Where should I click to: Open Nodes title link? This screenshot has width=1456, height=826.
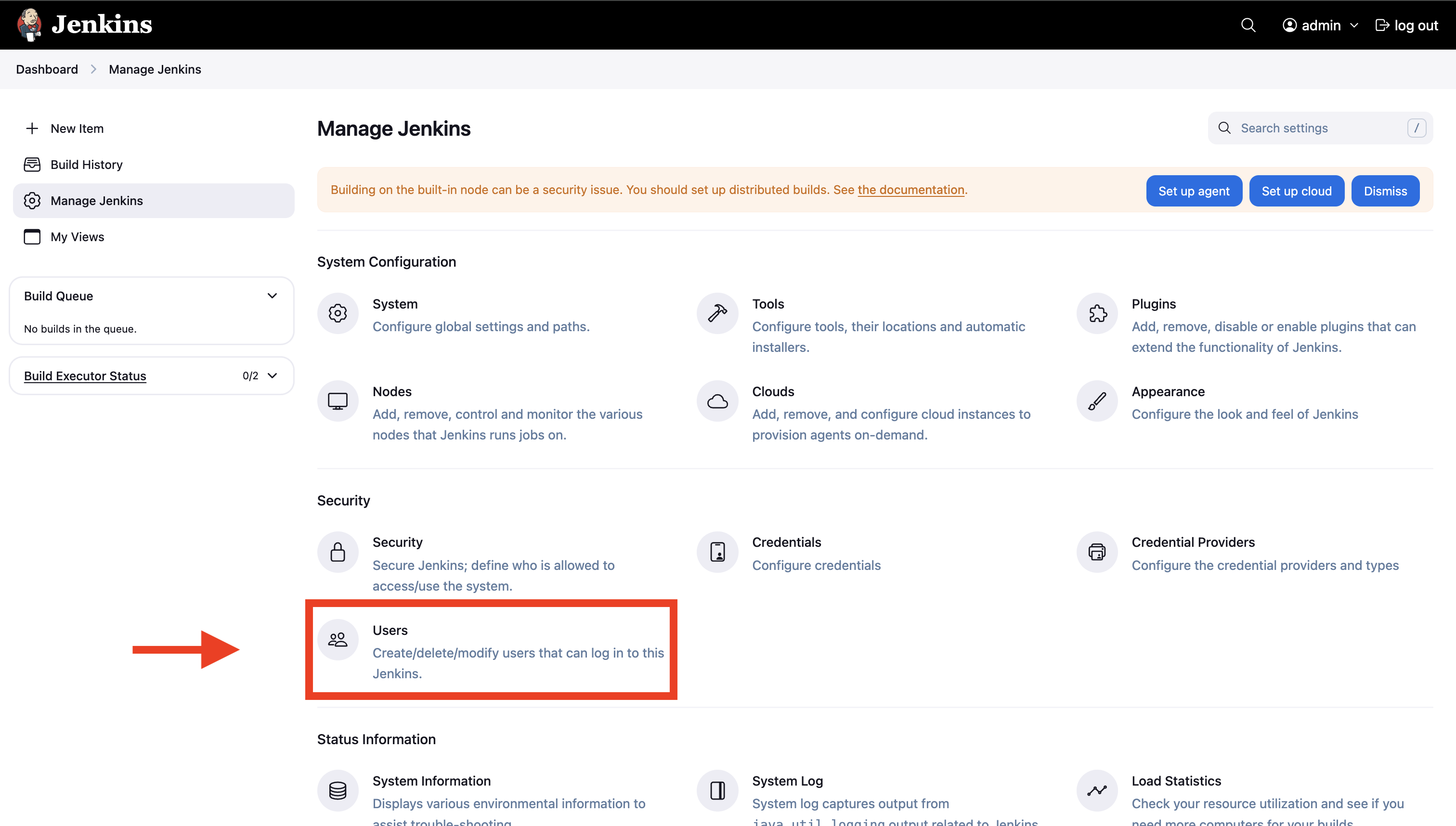click(392, 391)
